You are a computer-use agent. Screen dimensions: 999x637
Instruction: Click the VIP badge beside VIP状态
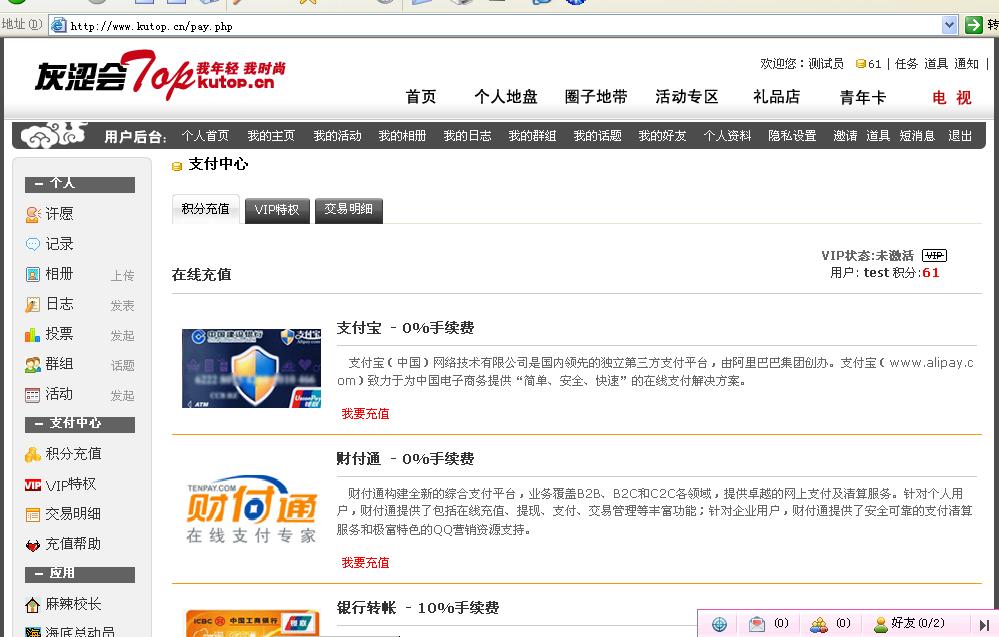click(x=934, y=255)
